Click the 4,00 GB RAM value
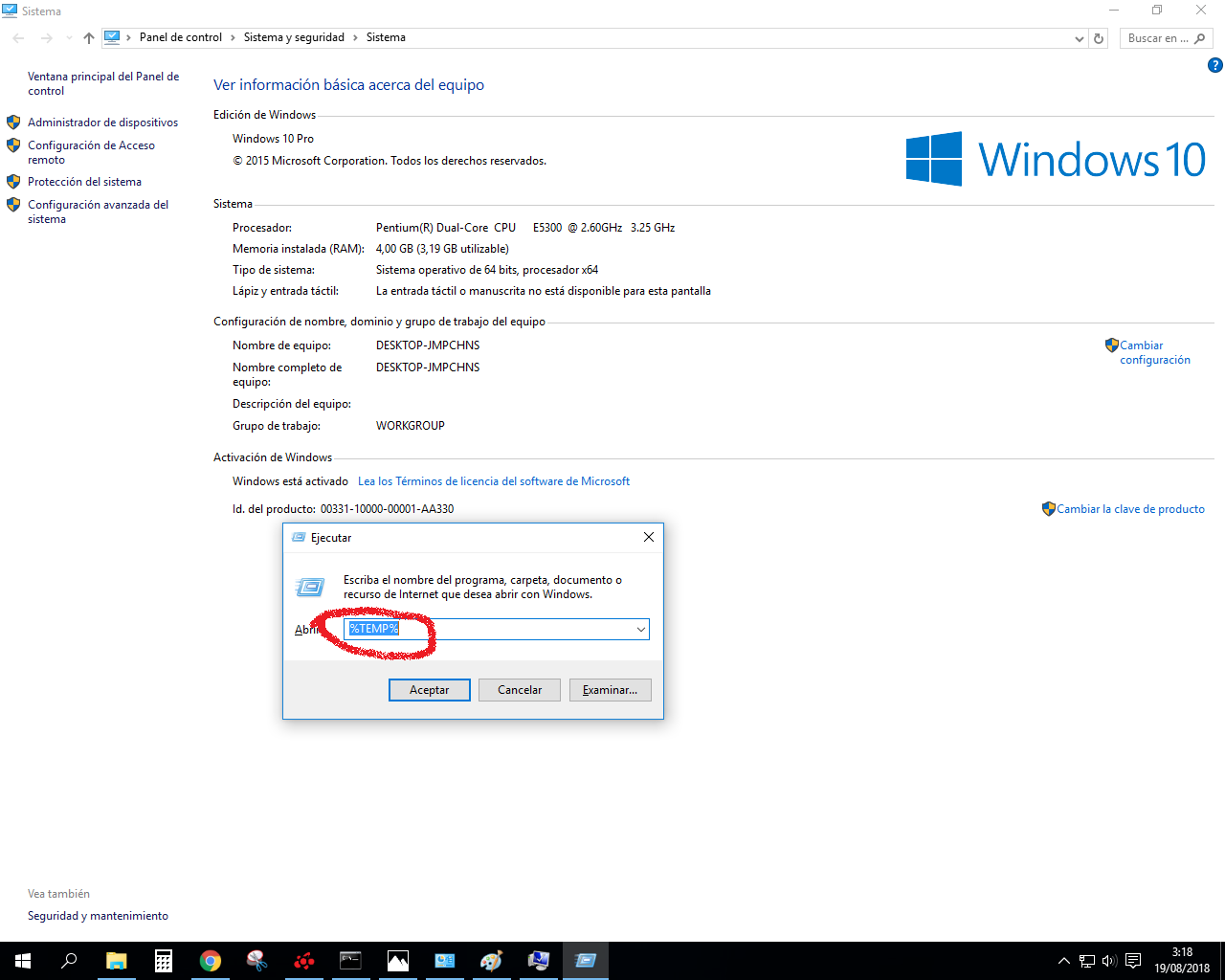This screenshot has height=980, width=1225. pyautogui.click(x=442, y=249)
